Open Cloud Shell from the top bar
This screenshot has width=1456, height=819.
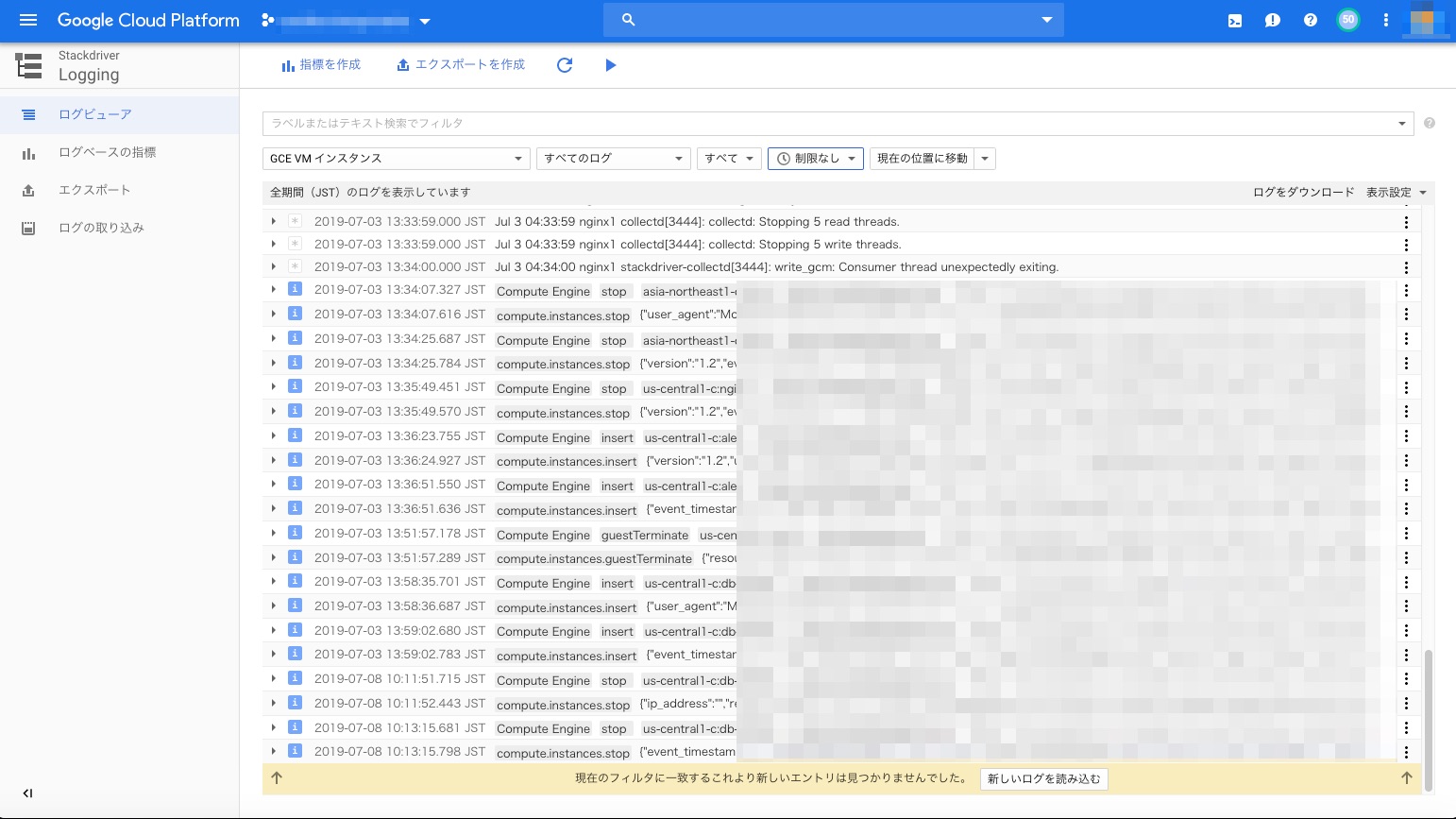[1234, 20]
